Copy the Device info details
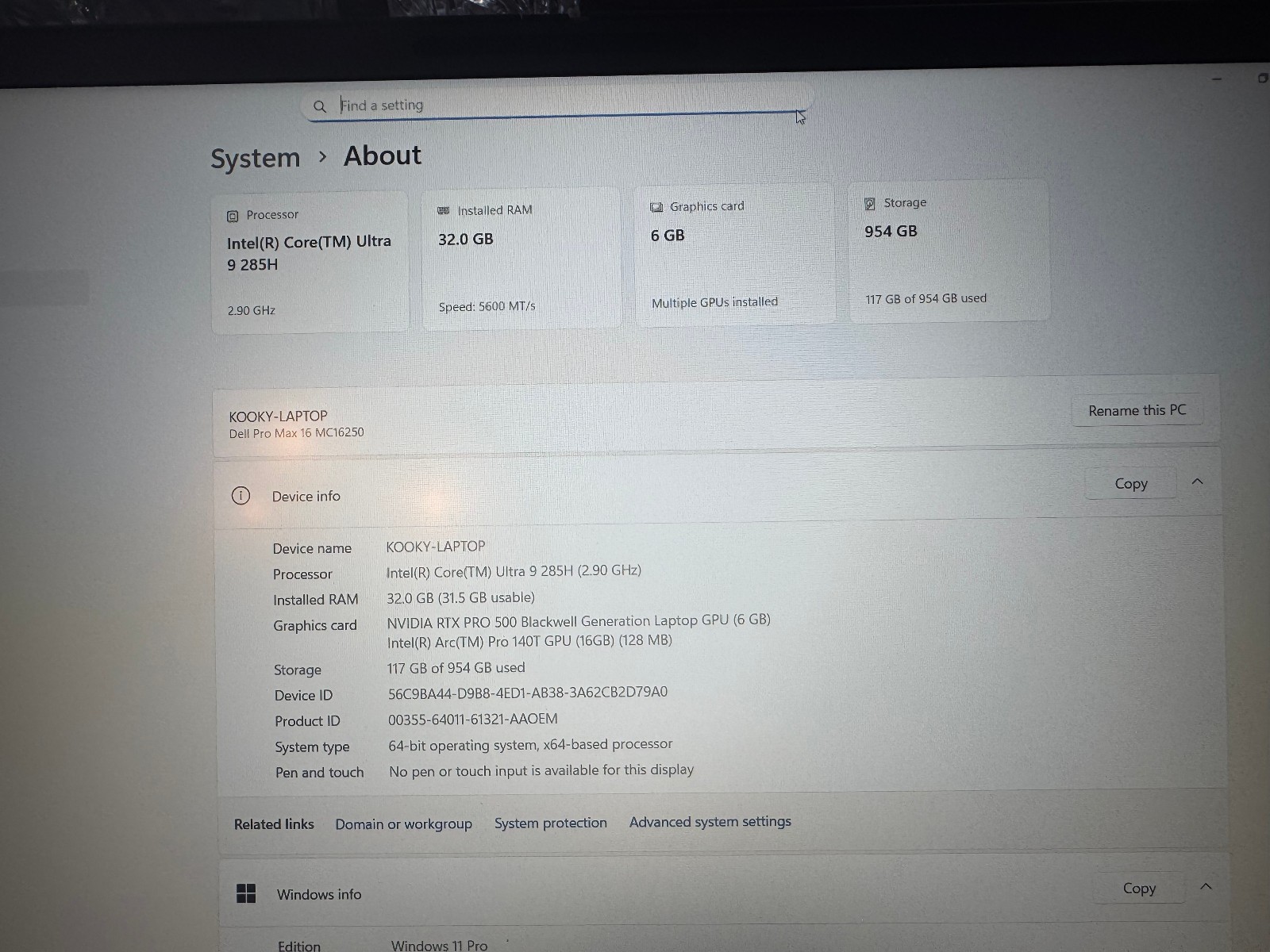This screenshot has height=952, width=1270. click(1130, 483)
